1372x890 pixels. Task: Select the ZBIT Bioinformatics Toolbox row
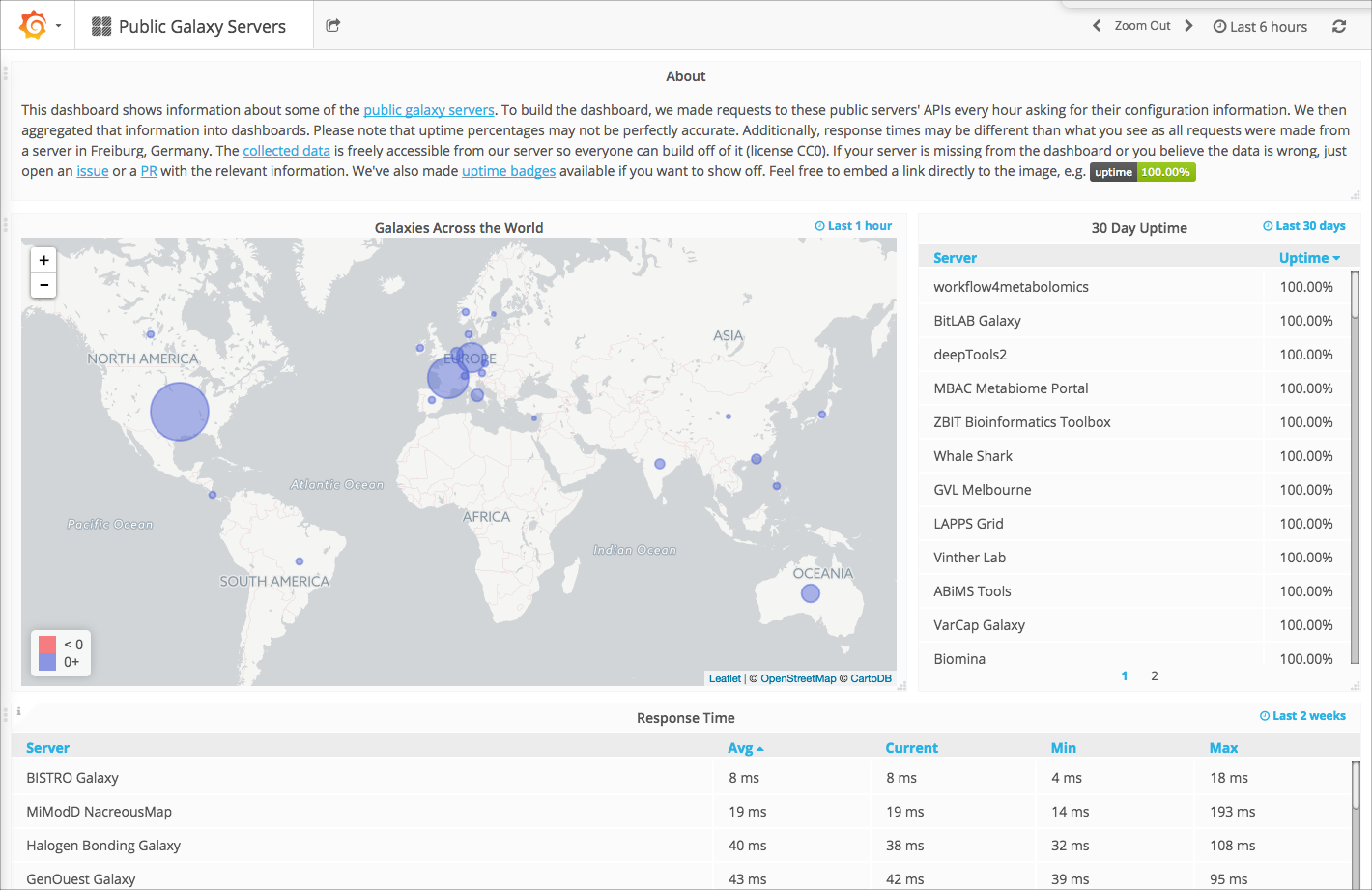click(1134, 422)
